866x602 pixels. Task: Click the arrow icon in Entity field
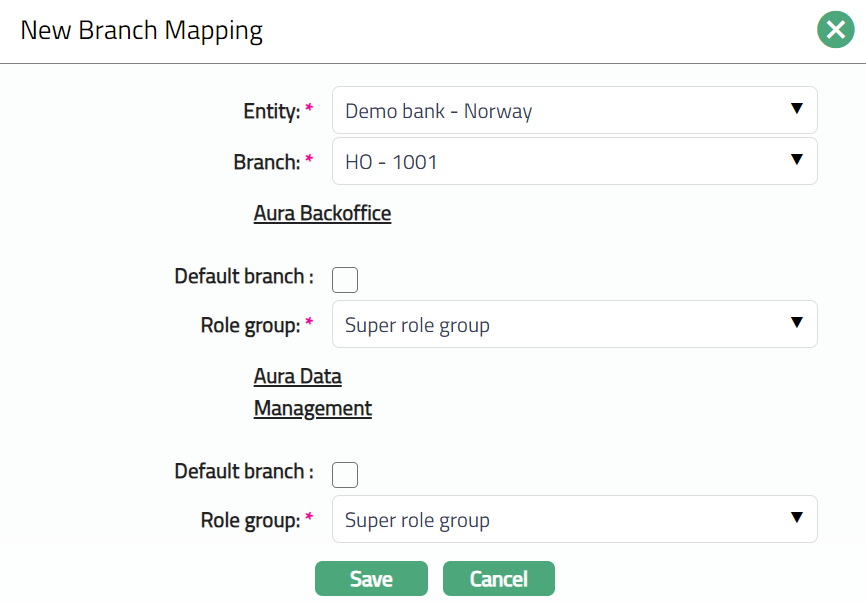tap(796, 109)
